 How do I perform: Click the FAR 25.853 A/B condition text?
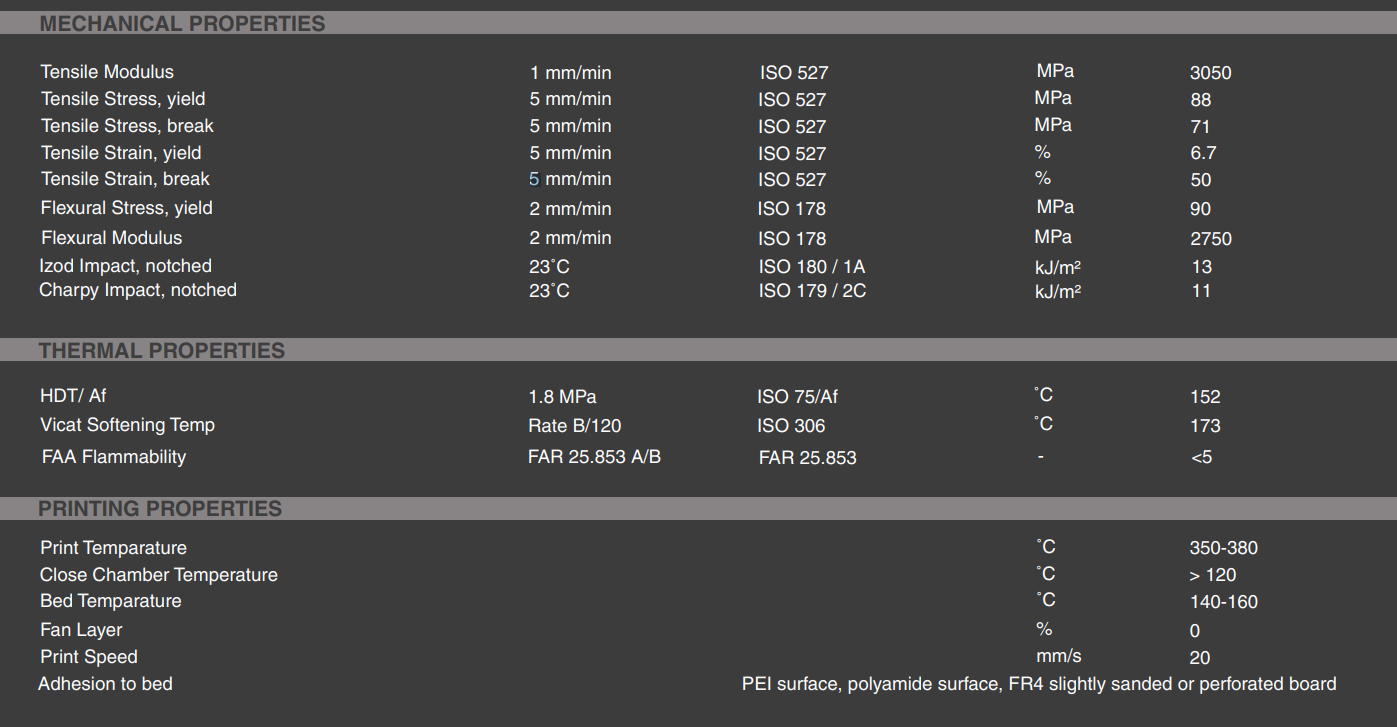click(x=594, y=457)
